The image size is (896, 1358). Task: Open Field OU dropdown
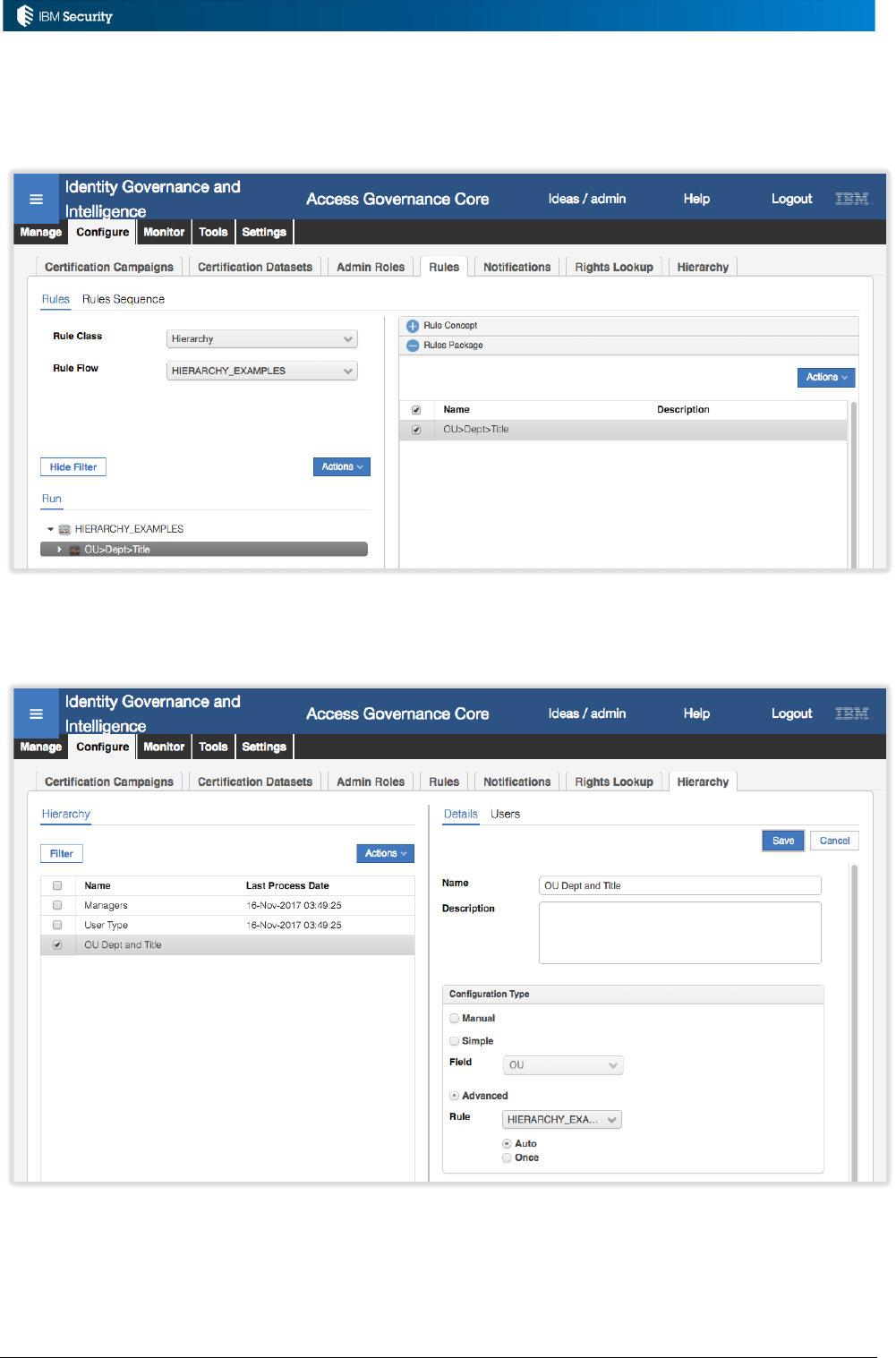[563, 1065]
